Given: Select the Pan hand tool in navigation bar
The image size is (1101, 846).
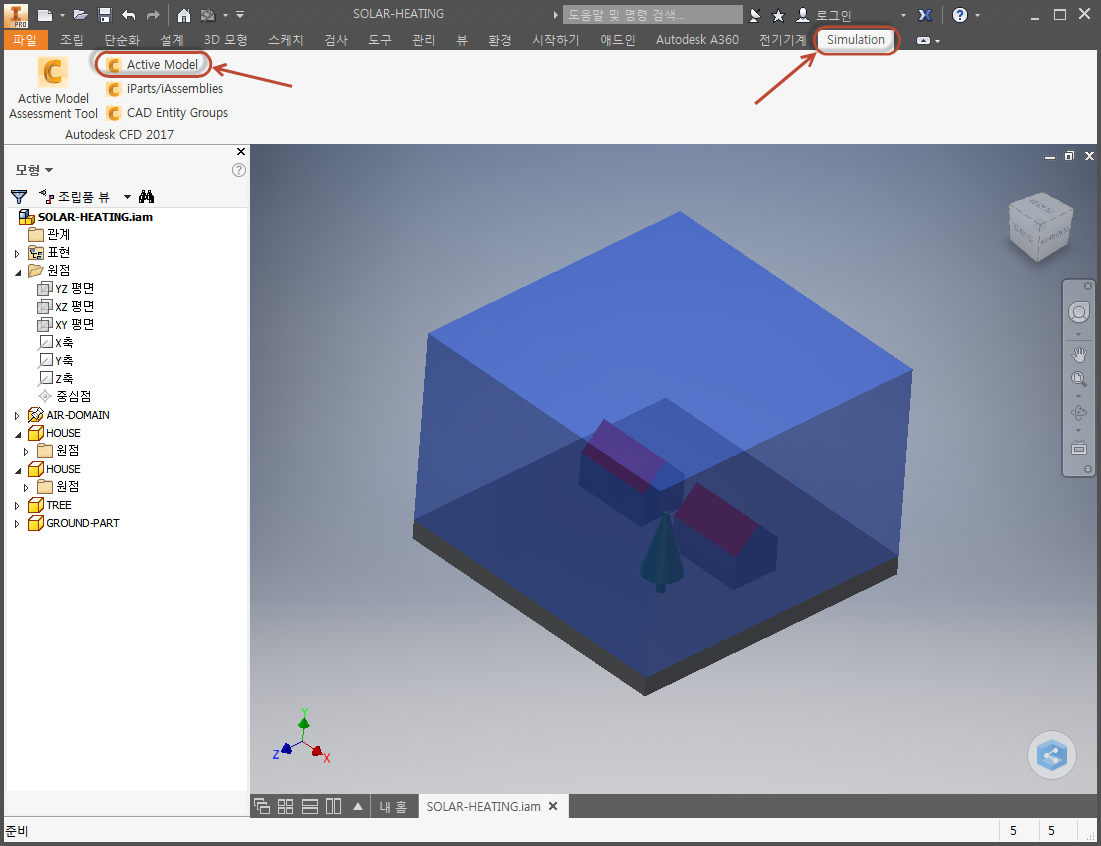Looking at the screenshot, I should click(x=1079, y=355).
